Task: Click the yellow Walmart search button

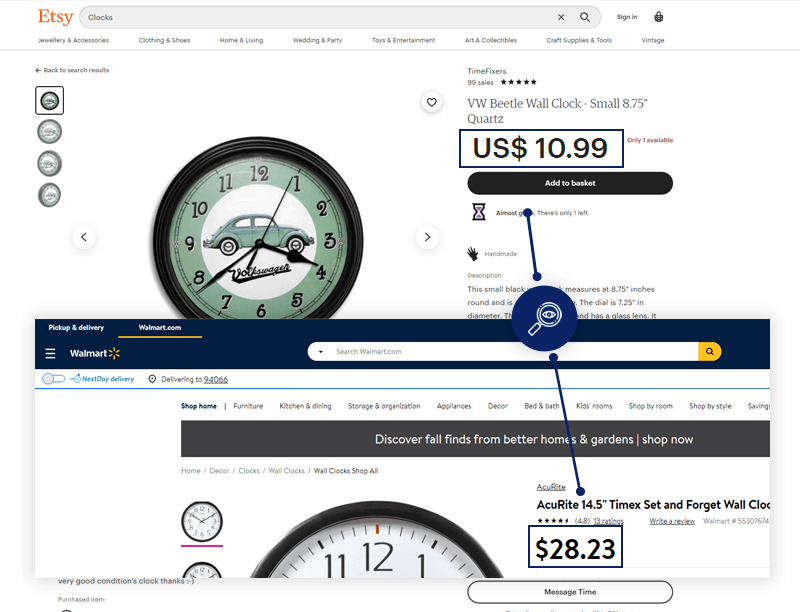Action: [709, 352]
